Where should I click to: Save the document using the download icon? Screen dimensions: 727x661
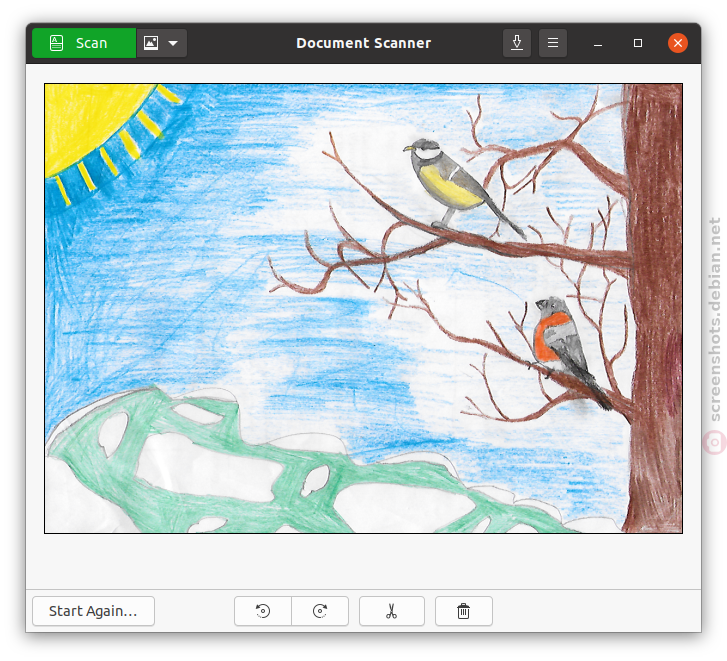tap(517, 43)
